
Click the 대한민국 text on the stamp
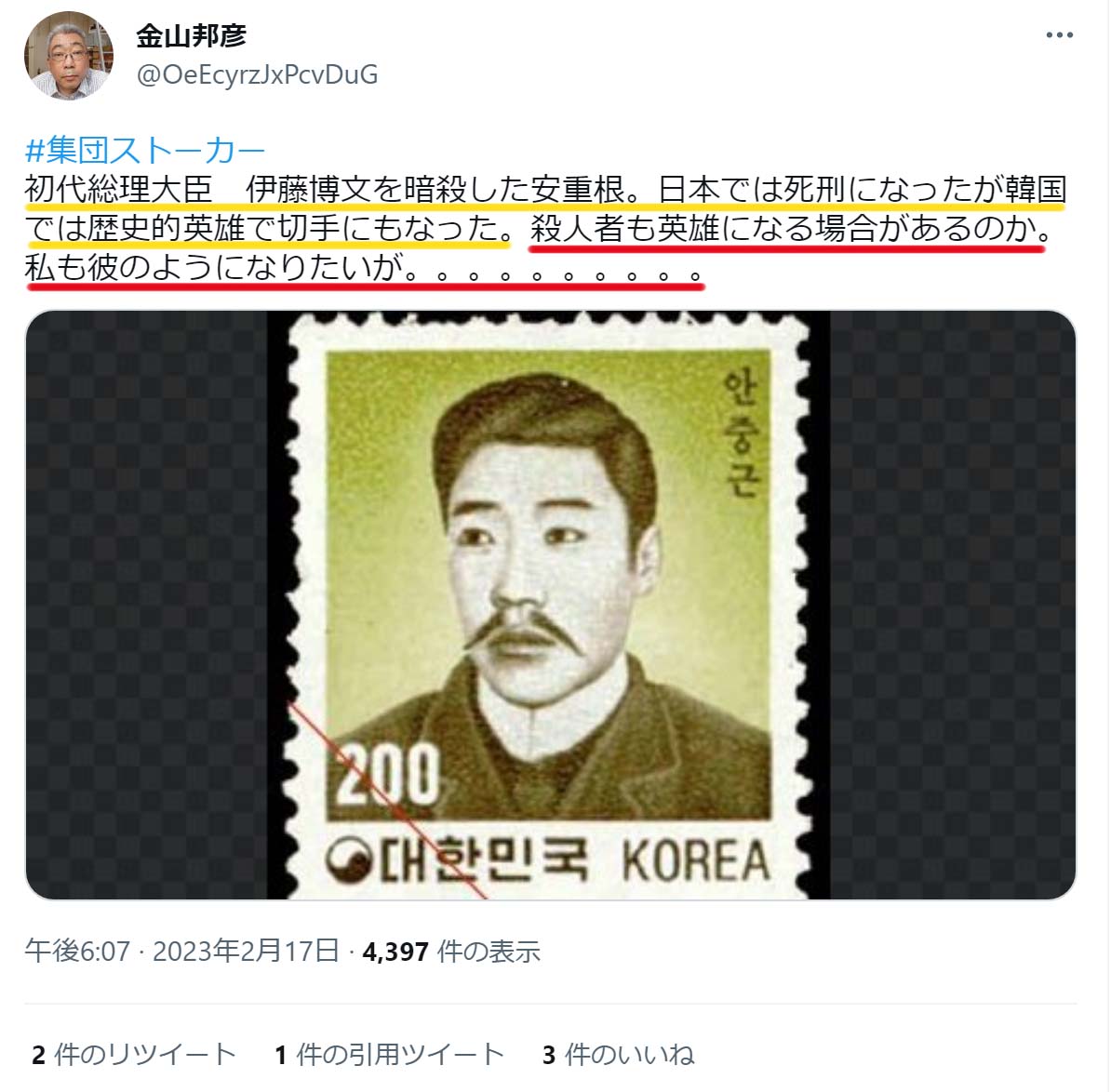pos(484,859)
